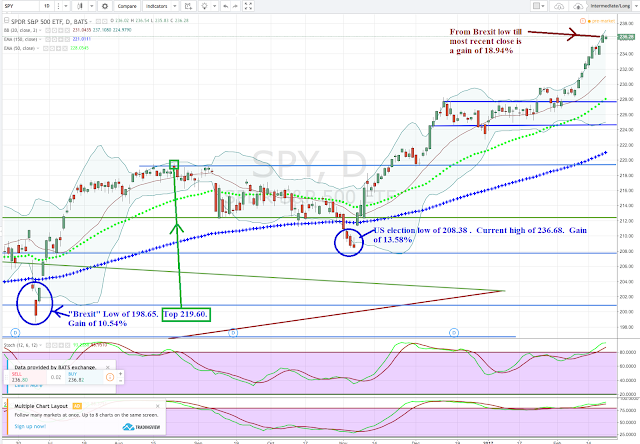Click the Compare button
The image size is (640, 444).
127,6
